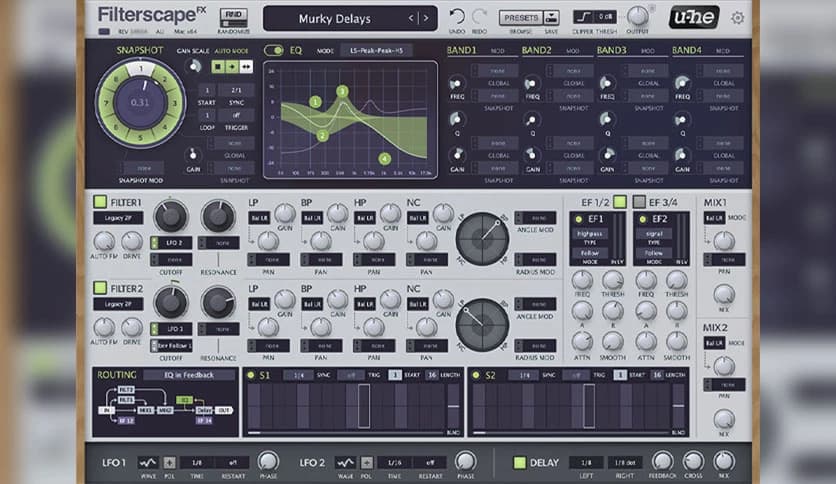This screenshot has height=484, width=836.
Task: Open Mix1 Bal LR mode dropdown
Action: click(x=714, y=217)
